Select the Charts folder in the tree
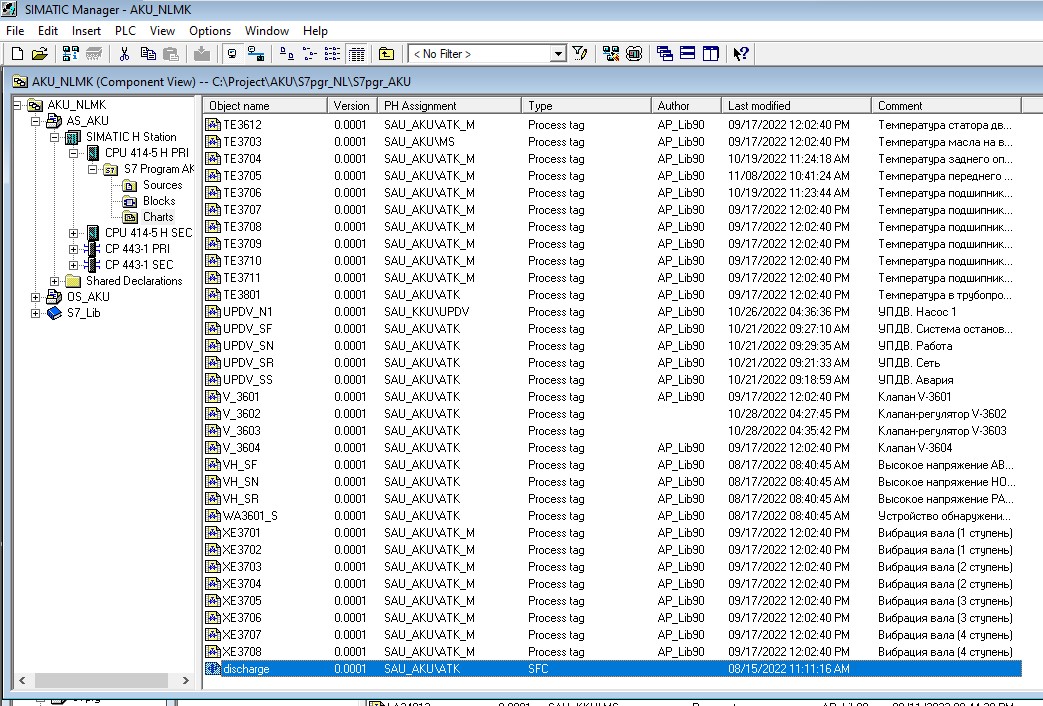Image resolution: width=1043 pixels, height=706 pixels. click(x=158, y=217)
